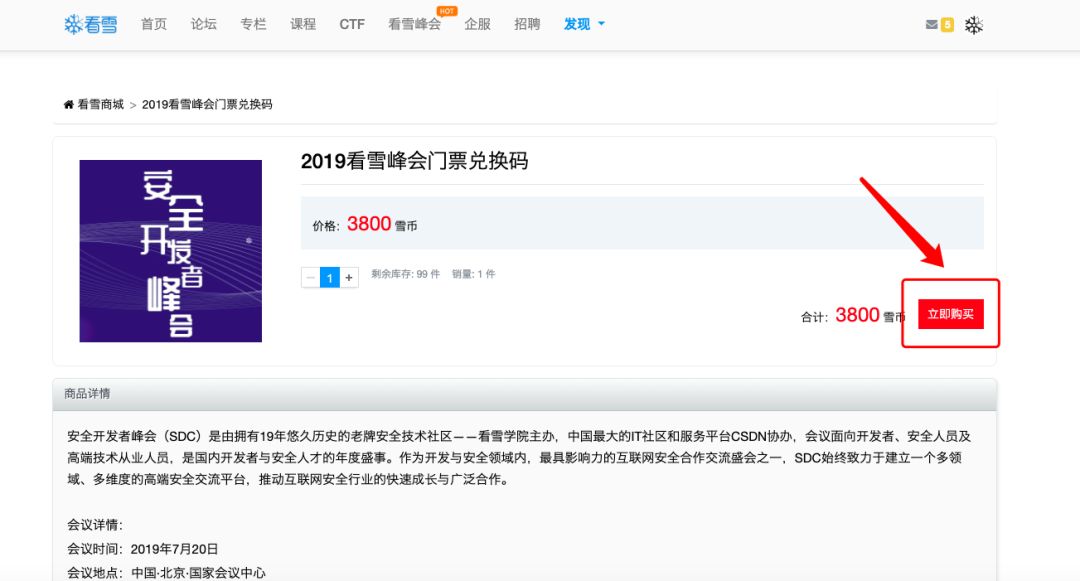1080x581 pixels.
Task: Click the 会议地点 line
Action: click(x=166, y=573)
